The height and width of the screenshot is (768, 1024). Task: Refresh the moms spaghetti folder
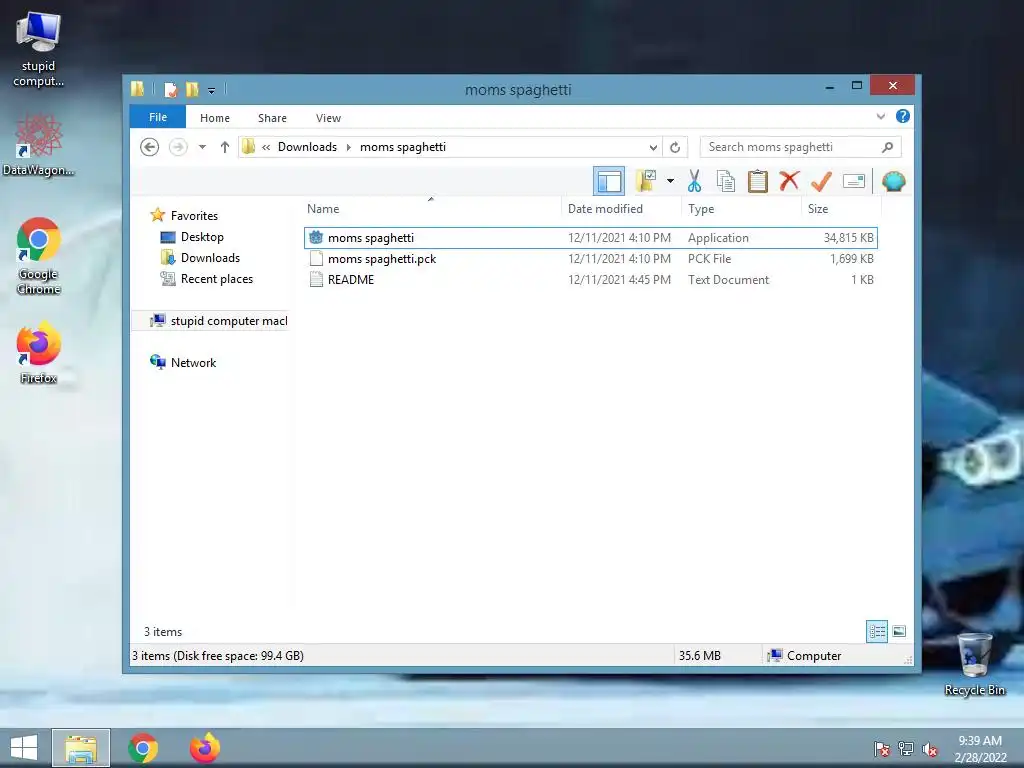[675, 148]
